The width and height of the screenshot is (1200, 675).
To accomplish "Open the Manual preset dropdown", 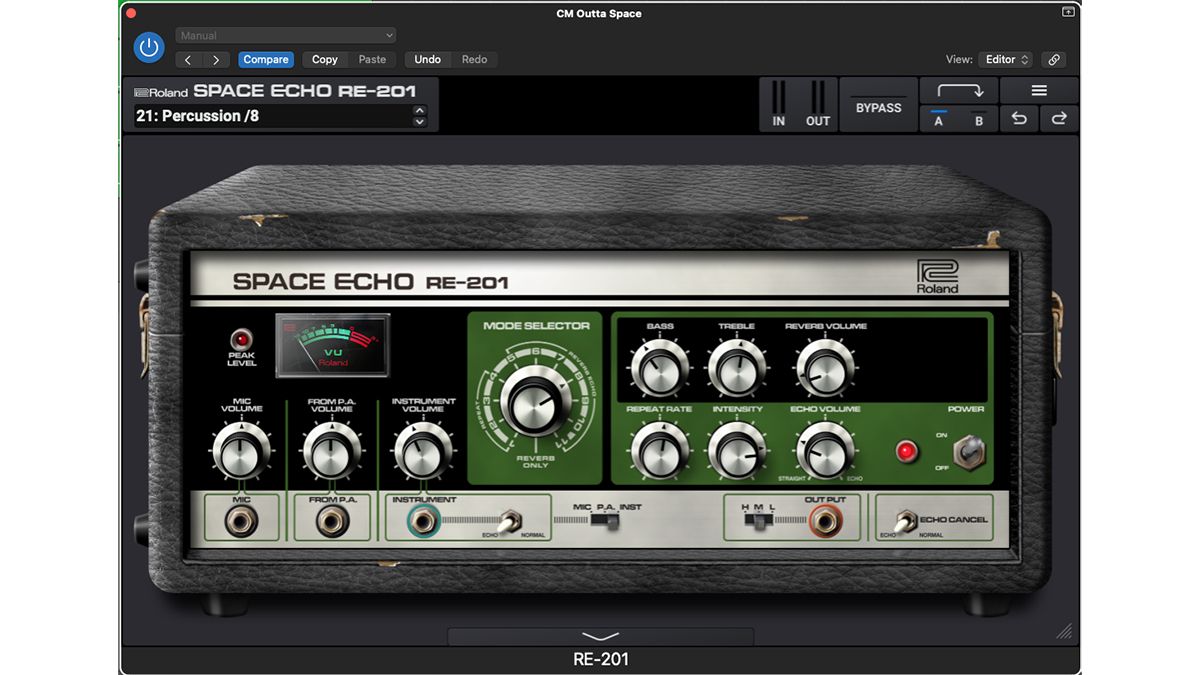I will 285,35.
